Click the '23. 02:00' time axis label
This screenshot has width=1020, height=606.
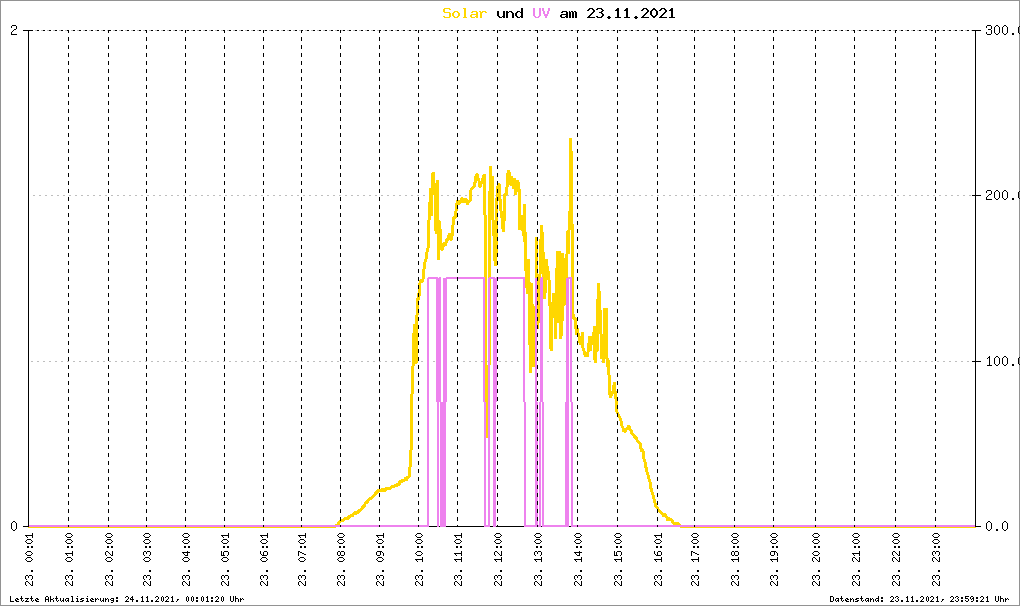tap(109, 560)
